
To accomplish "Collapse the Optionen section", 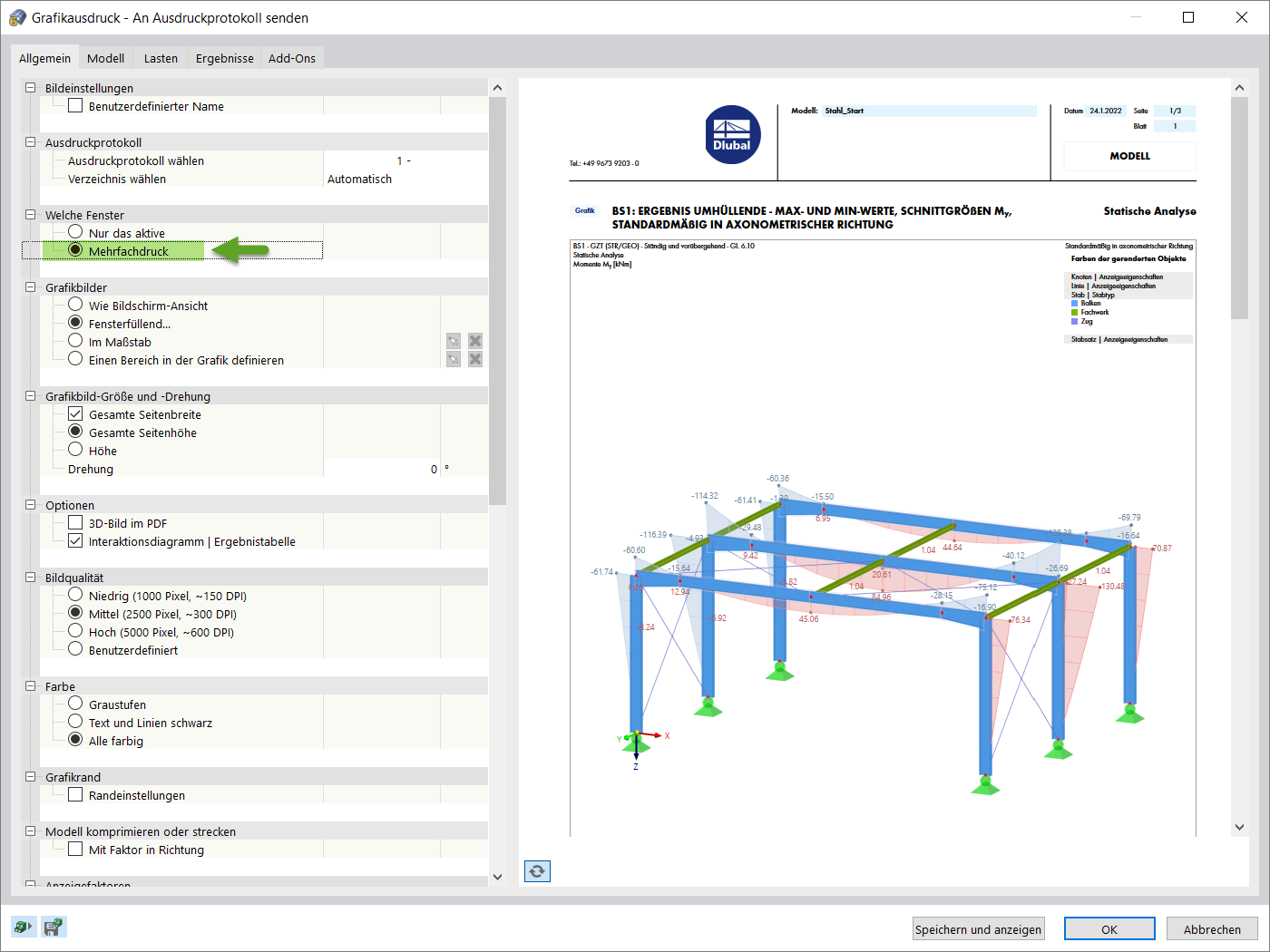I will (30, 505).
